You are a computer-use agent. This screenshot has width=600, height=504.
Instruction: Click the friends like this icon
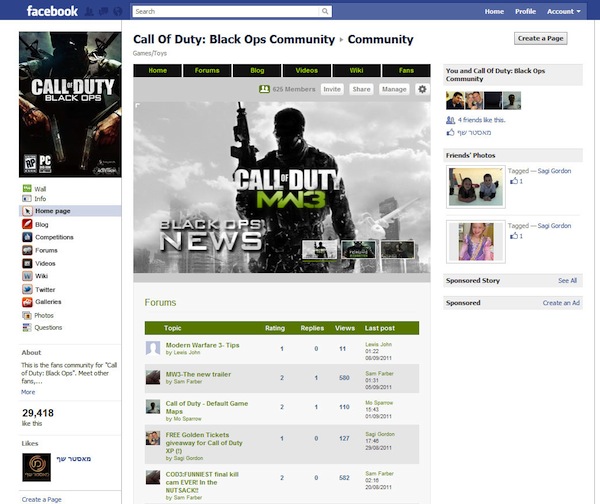(450, 120)
